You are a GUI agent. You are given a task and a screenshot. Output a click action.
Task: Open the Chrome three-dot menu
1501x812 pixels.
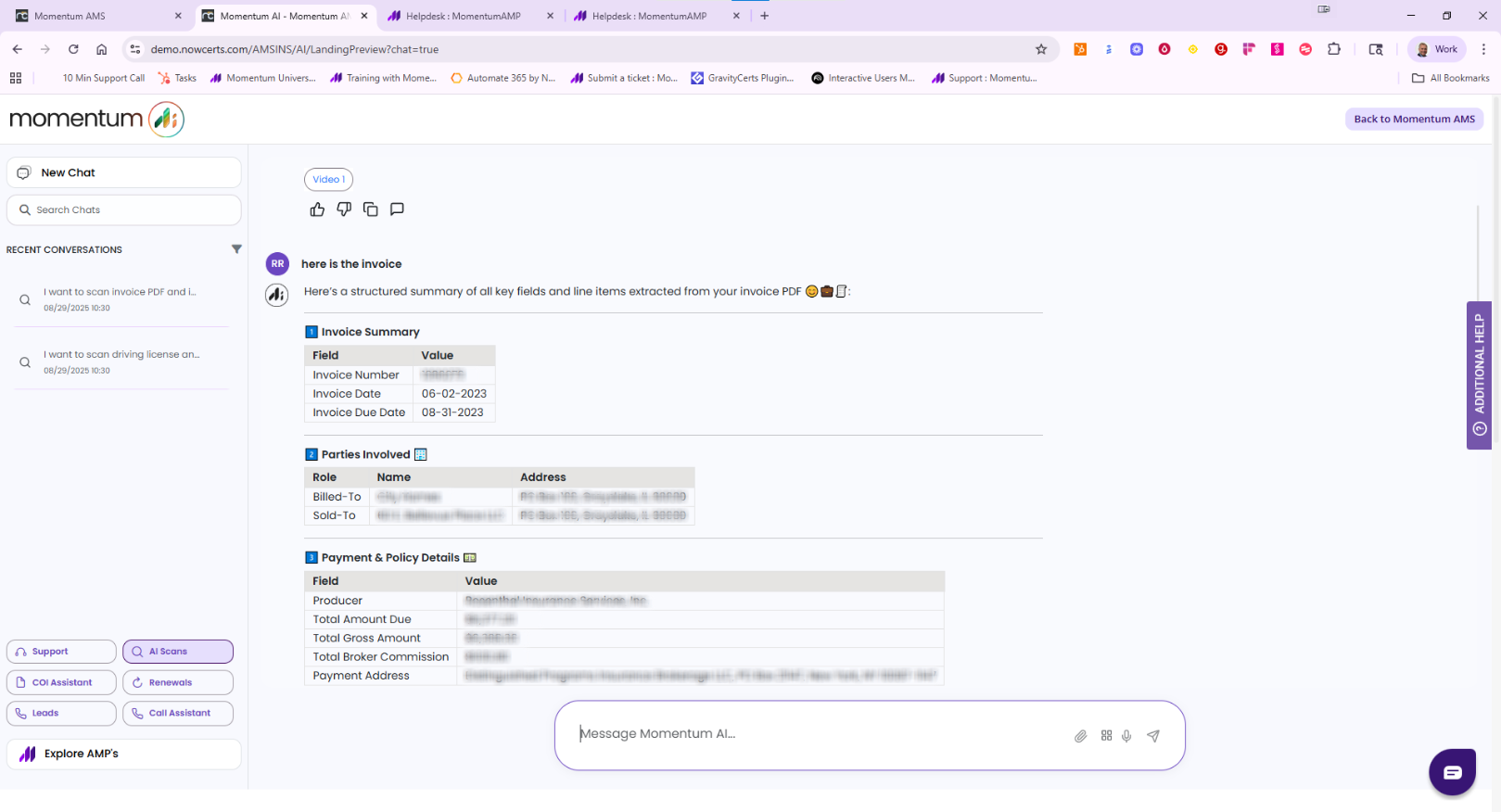tap(1483, 49)
